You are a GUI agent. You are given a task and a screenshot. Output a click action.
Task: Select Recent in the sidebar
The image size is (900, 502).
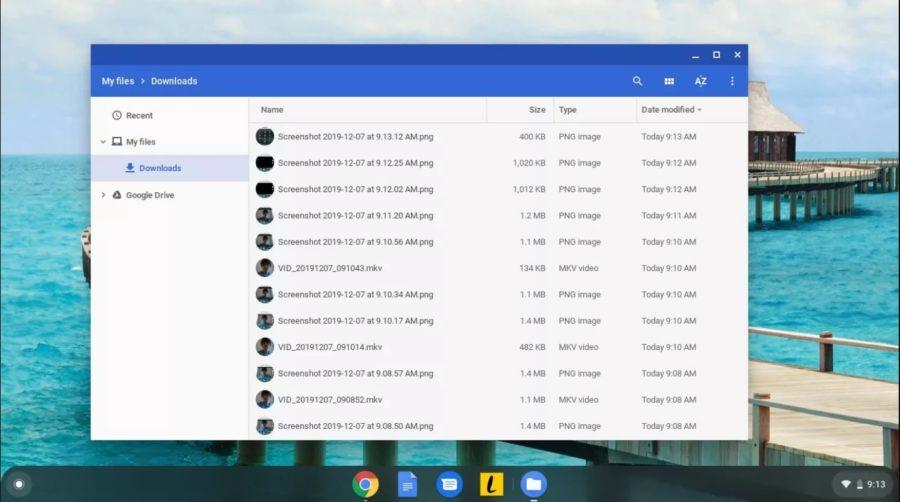click(x=139, y=115)
